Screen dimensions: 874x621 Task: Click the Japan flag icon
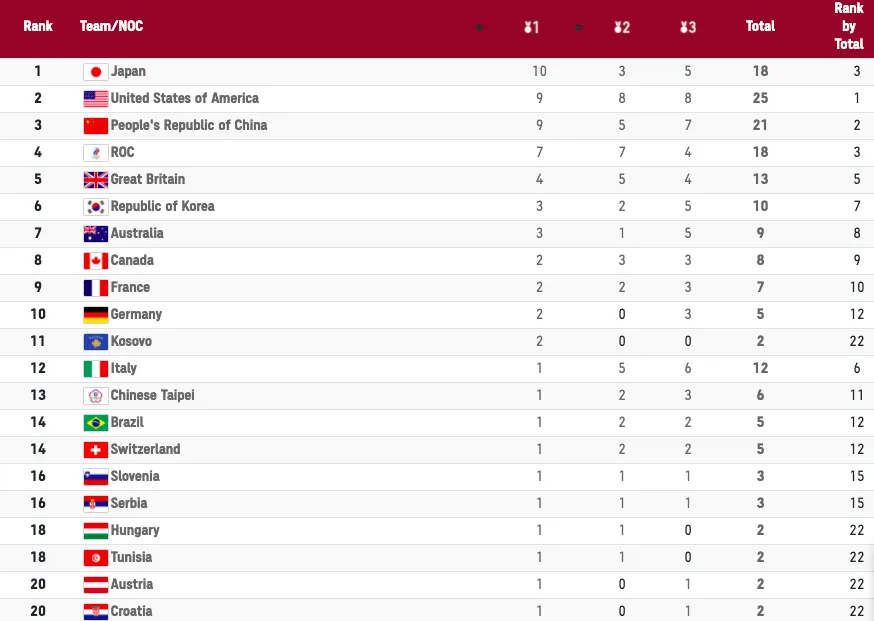click(95, 72)
